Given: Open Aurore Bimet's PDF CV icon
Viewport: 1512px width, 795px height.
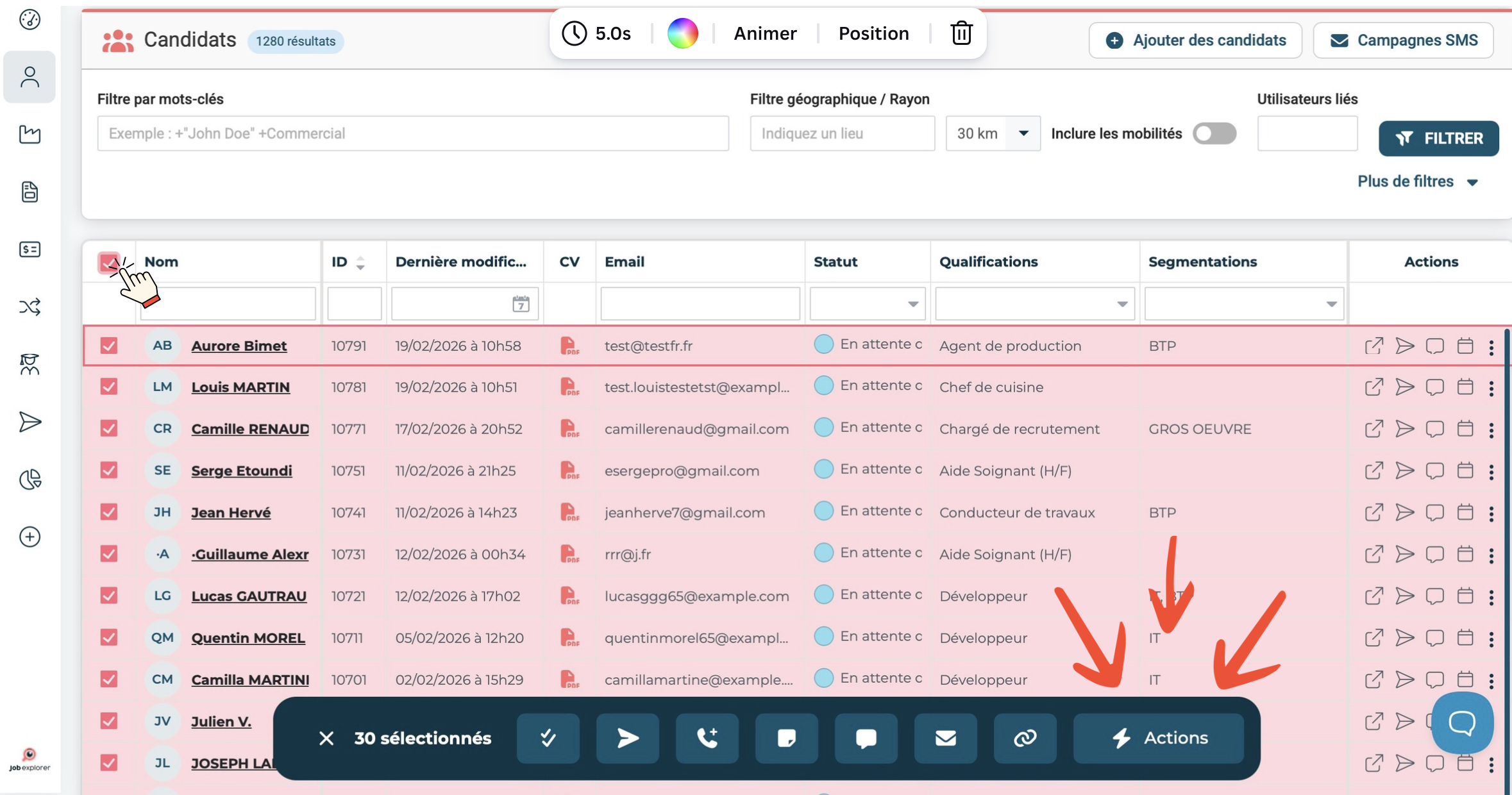Looking at the screenshot, I should coord(569,346).
